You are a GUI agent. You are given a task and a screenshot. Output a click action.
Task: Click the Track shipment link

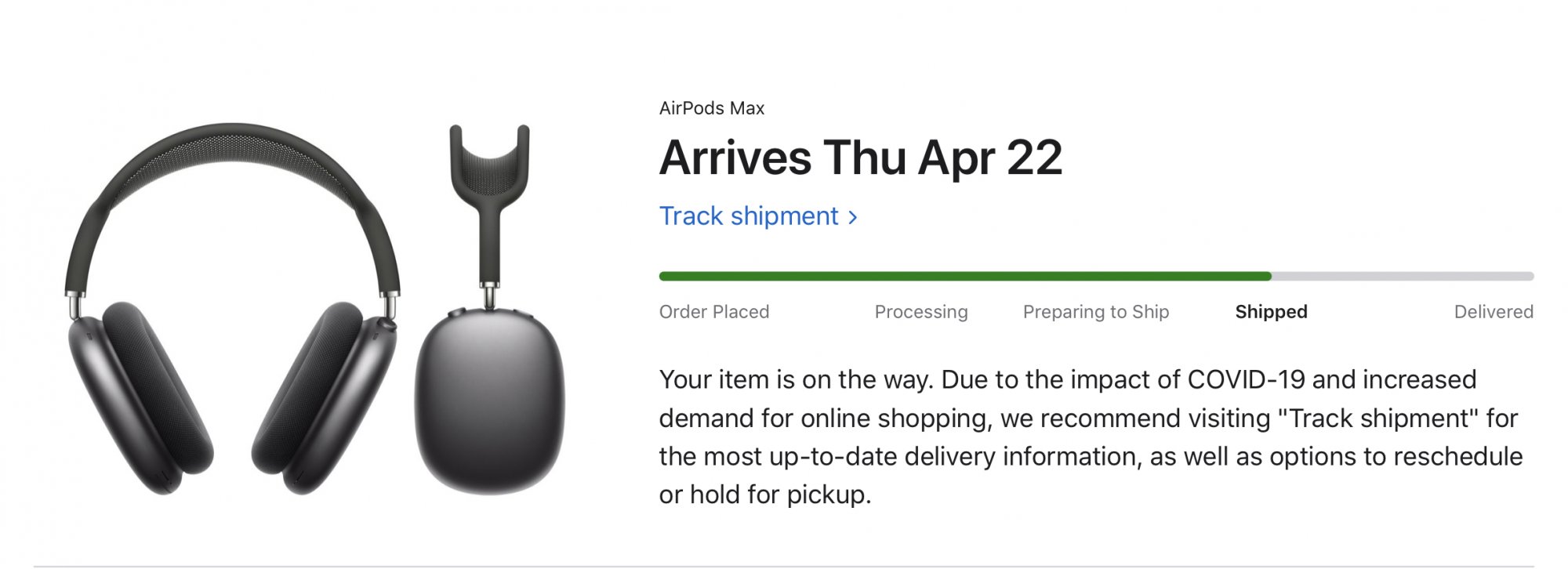click(749, 216)
